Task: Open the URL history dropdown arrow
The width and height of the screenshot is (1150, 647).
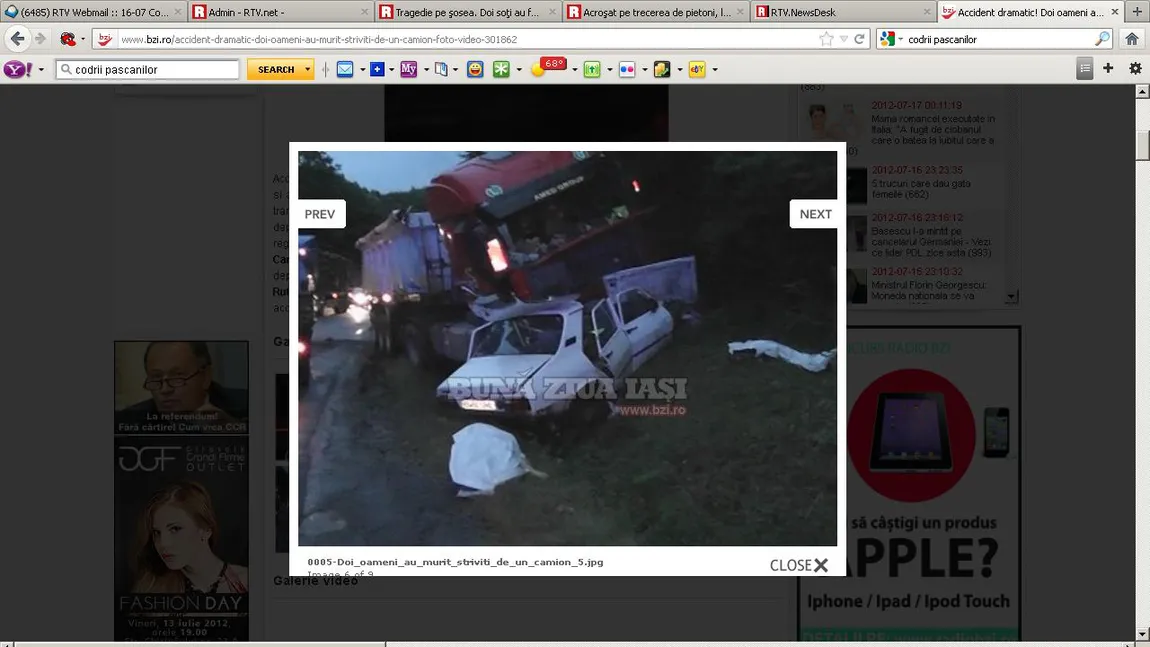Action: tap(843, 39)
